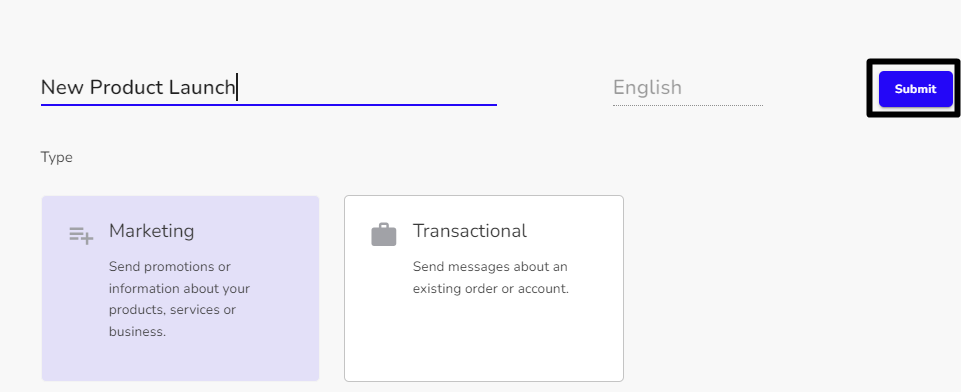The width and height of the screenshot is (961, 392).
Task: Select the Marketing type card
Action: coord(180,288)
